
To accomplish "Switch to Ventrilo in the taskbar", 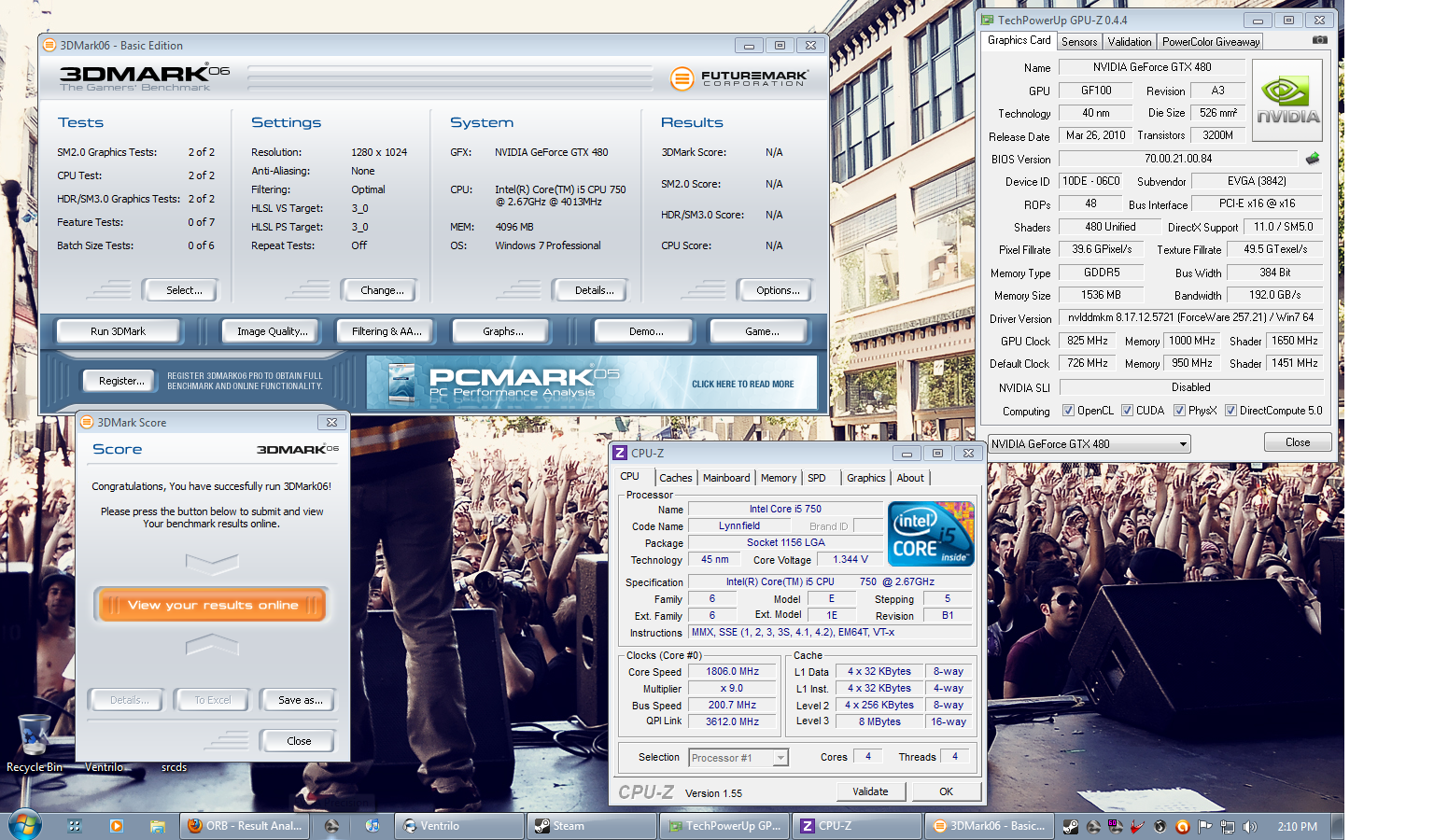I will coord(458,826).
